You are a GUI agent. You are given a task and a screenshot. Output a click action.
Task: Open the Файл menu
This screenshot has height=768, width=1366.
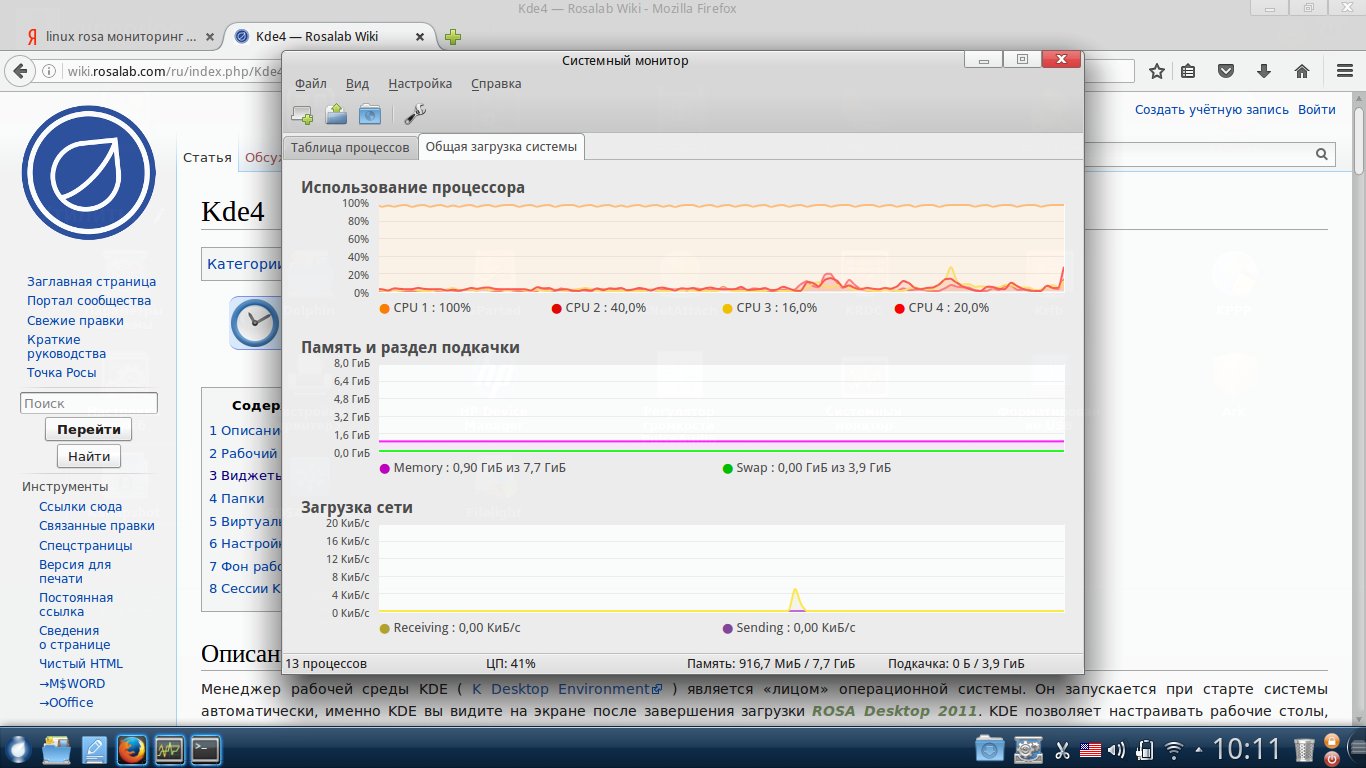[311, 84]
